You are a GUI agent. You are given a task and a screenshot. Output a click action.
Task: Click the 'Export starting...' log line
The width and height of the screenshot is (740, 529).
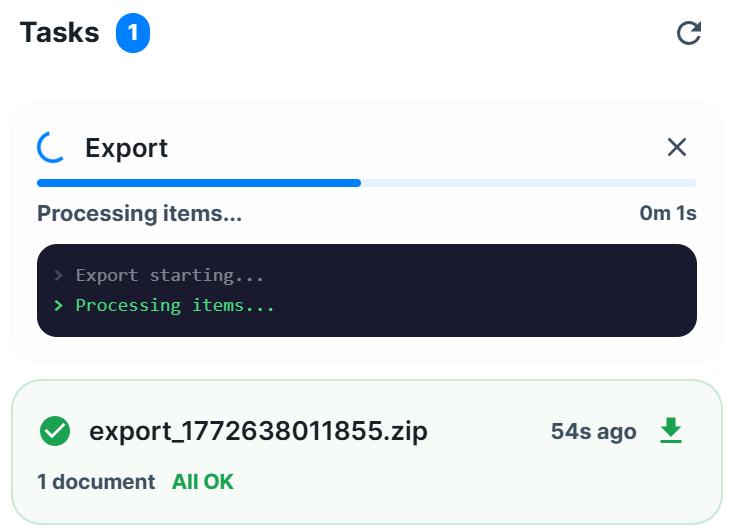pyautogui.click(x=170, y=275)
